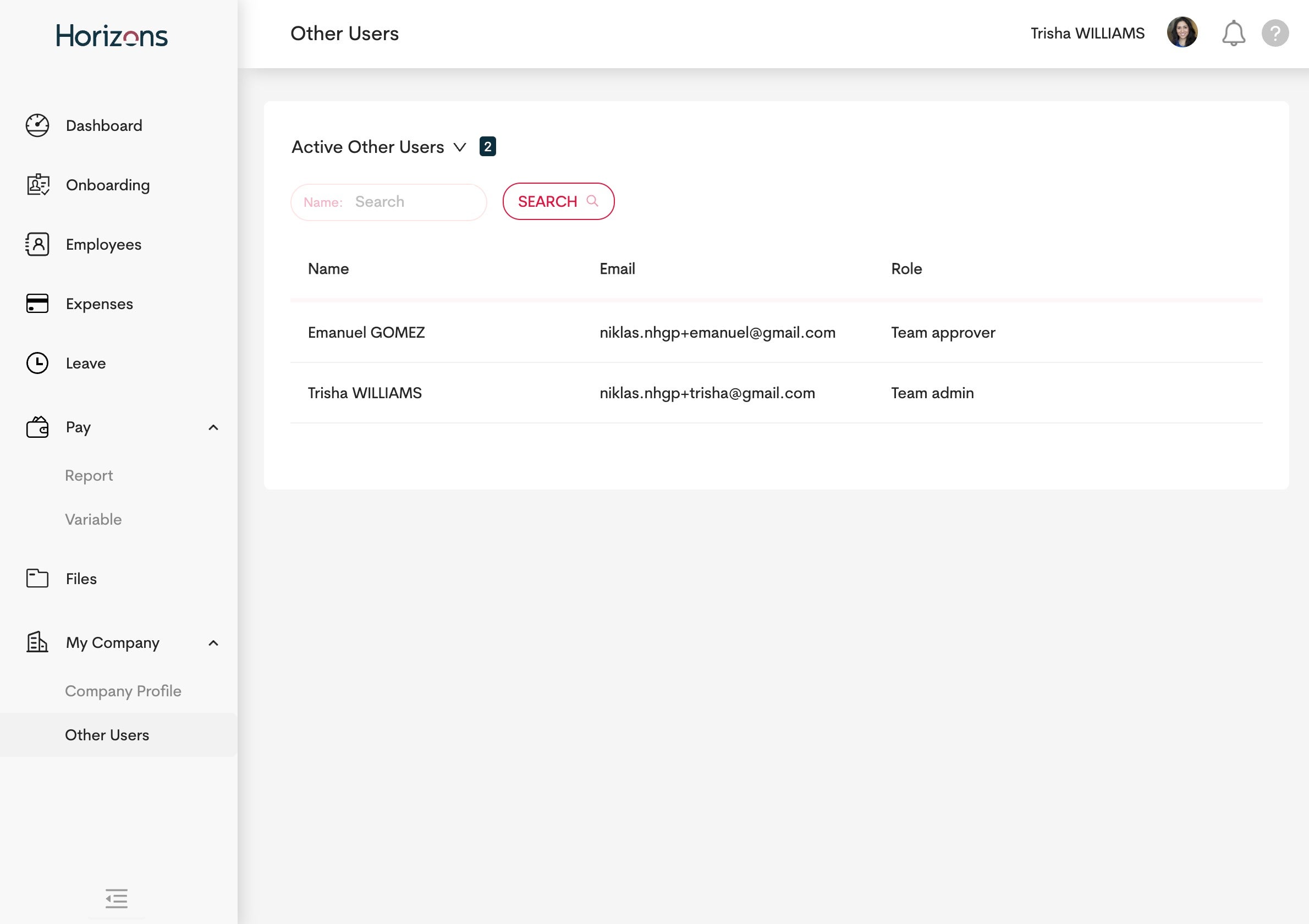This screenshot has height=924, width=1309.
Task: Click Trisha Williams' profile avatar
Action: [x=1182, y=32]
